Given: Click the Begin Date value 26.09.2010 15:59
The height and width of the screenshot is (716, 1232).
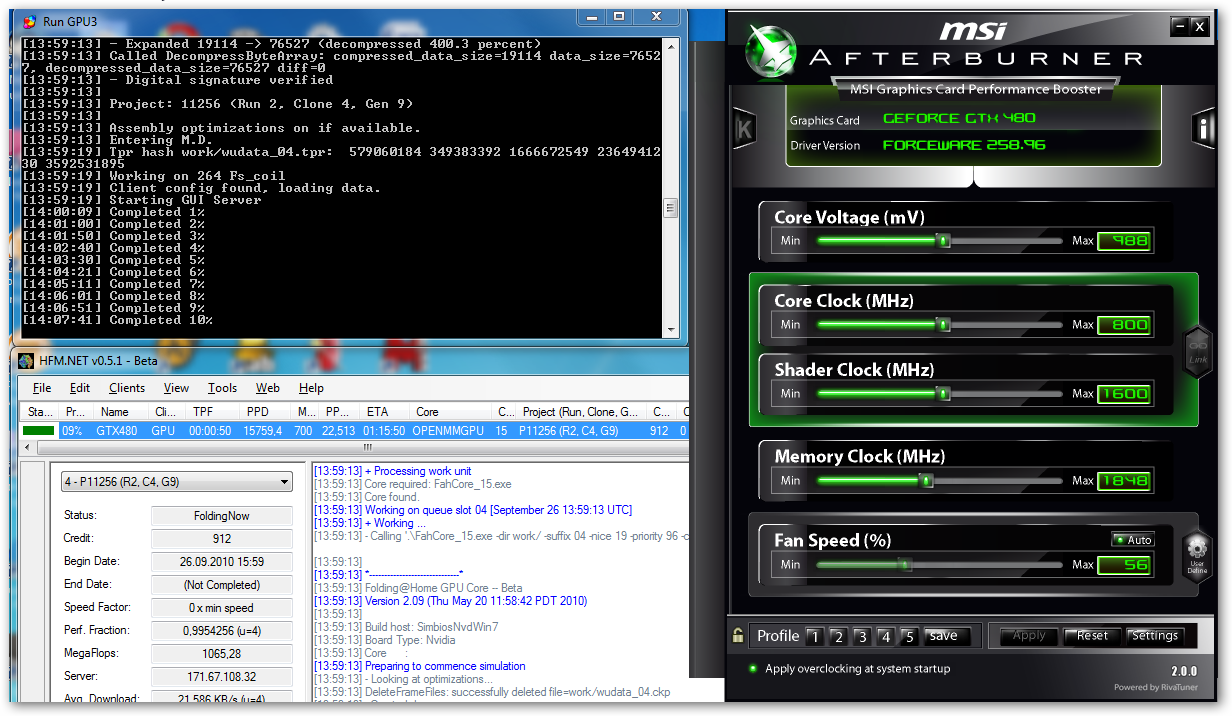Looking at the screenshot, I should tap(222, 562).
